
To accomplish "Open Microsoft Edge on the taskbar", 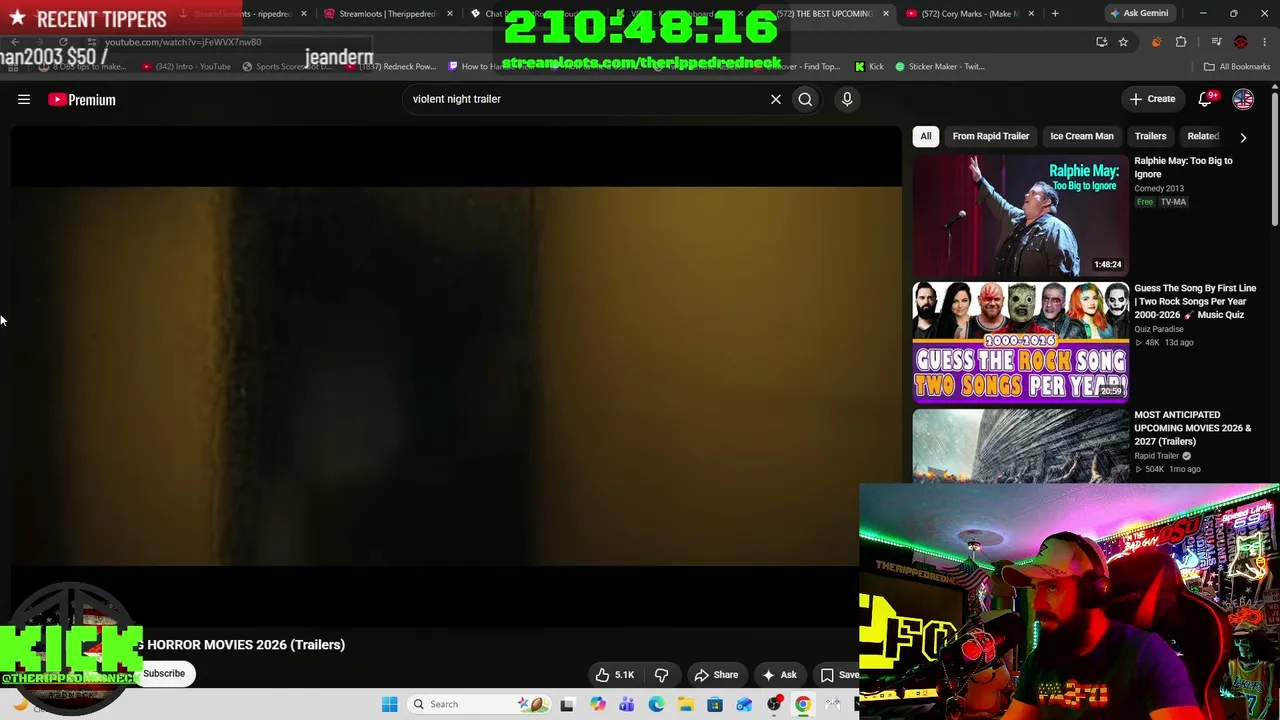I will coord(656,704).
